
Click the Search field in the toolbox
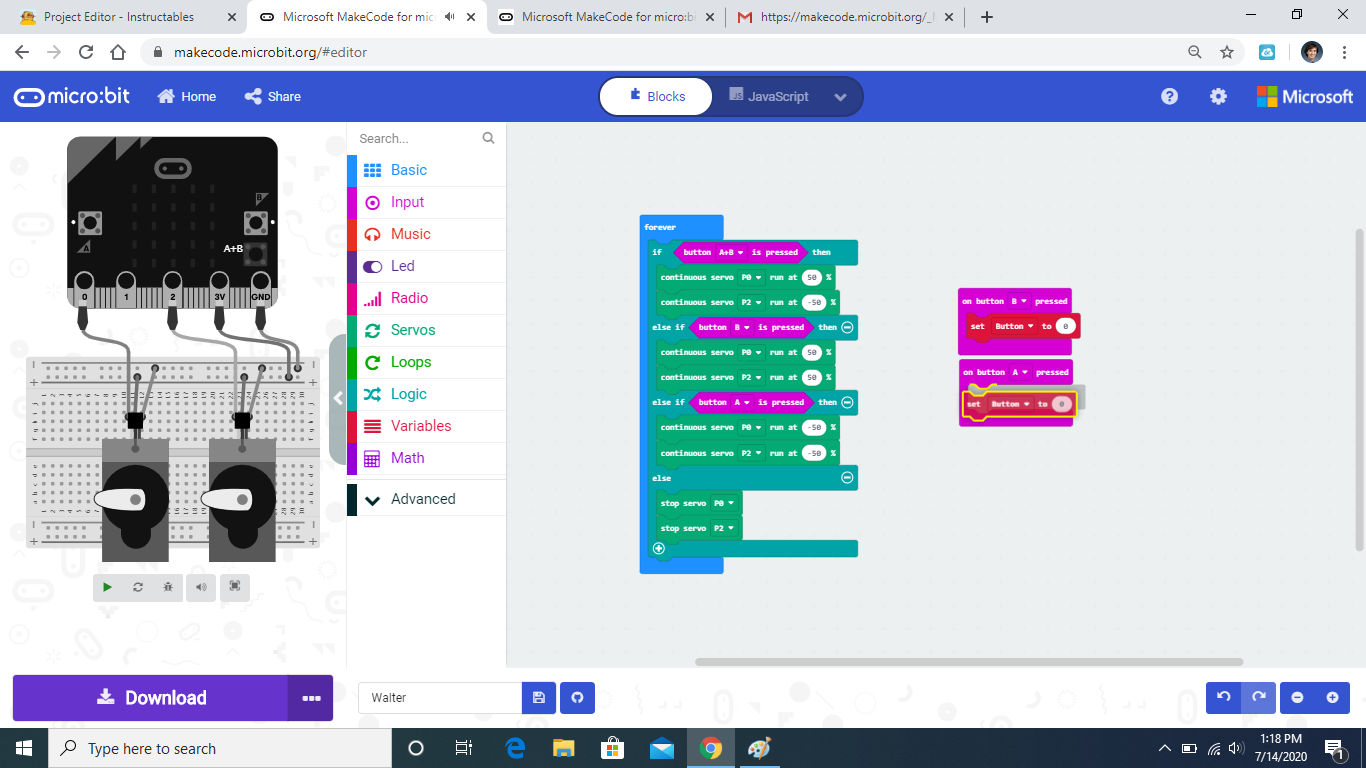pos(419,138)
